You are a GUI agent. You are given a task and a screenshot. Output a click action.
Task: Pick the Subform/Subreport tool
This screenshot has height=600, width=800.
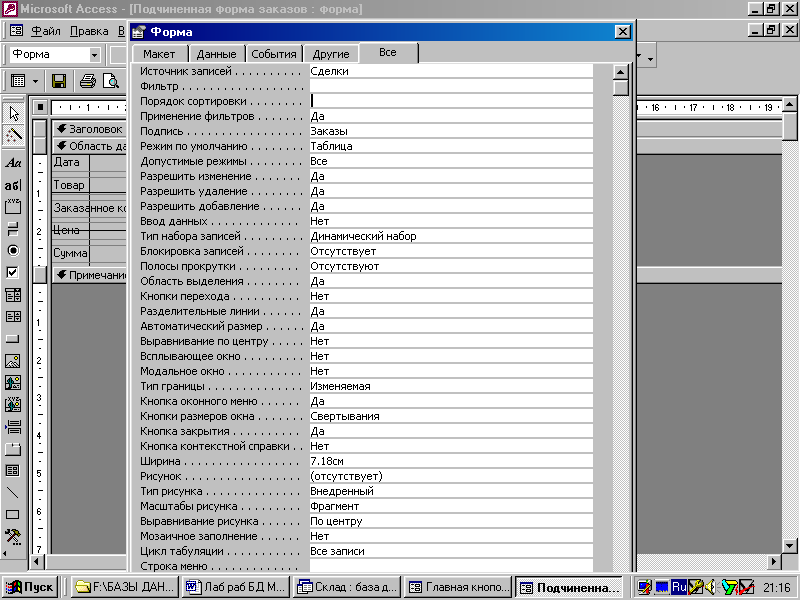click(x=13, y=470)
